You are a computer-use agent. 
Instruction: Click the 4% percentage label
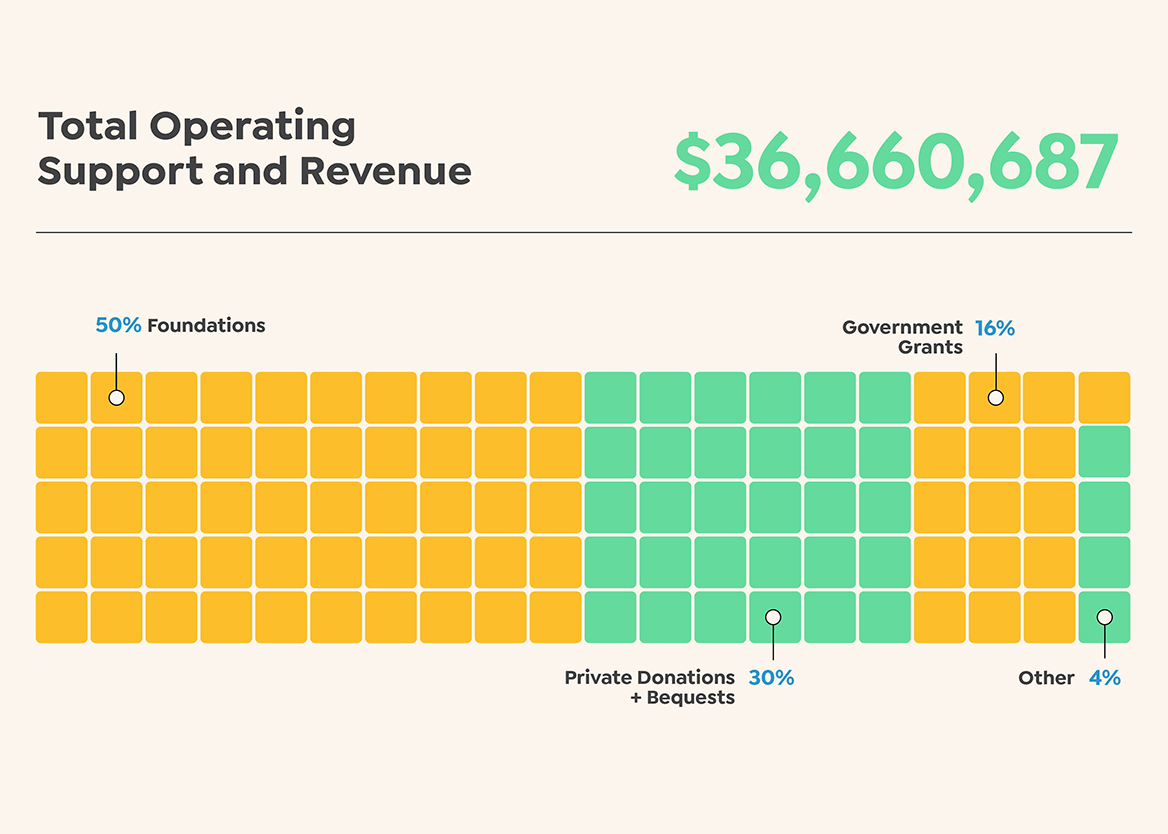click(1104, 678)
